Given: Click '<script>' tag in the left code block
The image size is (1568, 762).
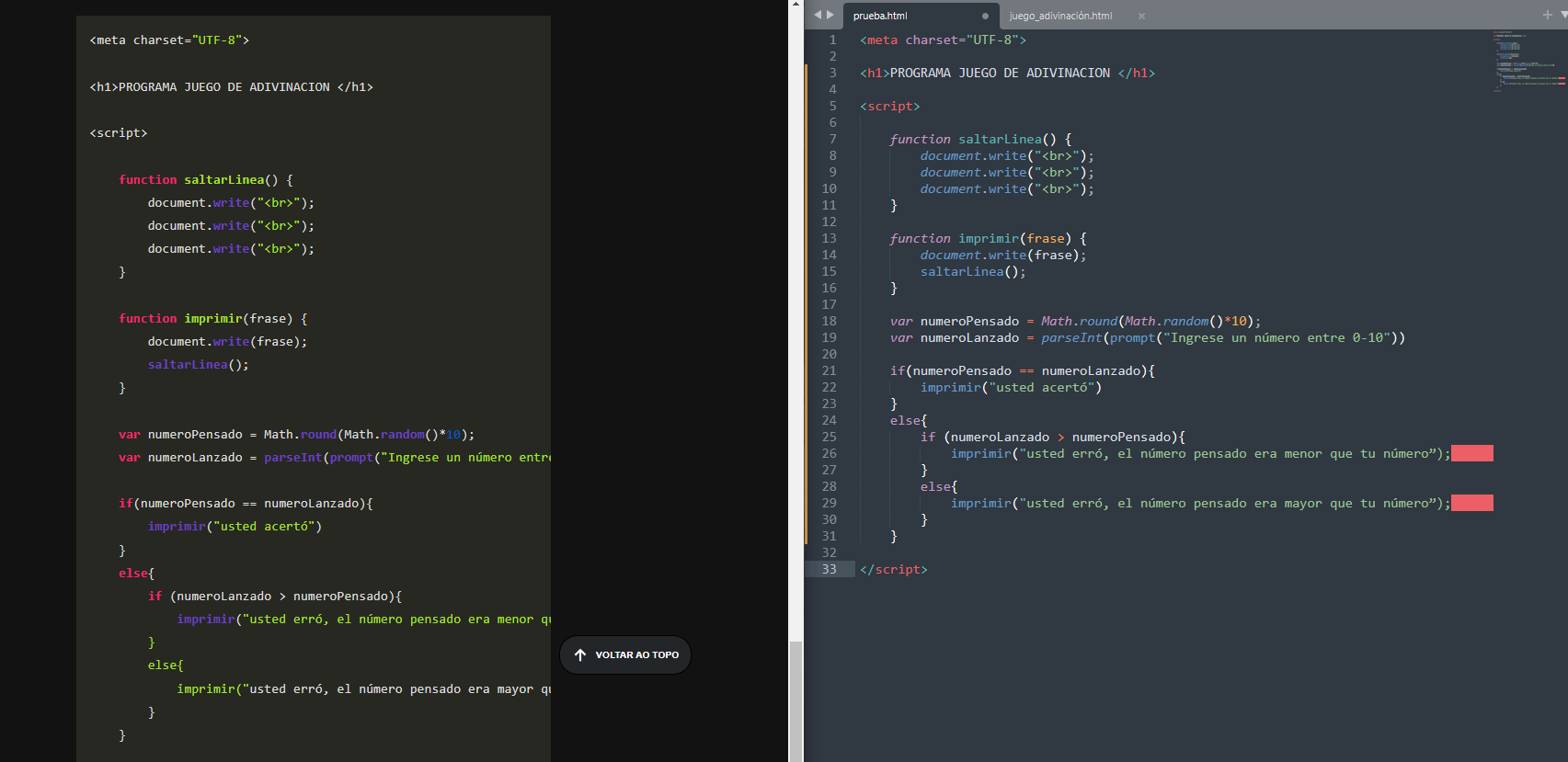Looking at the screenshot, I should (x=119, y=133).
